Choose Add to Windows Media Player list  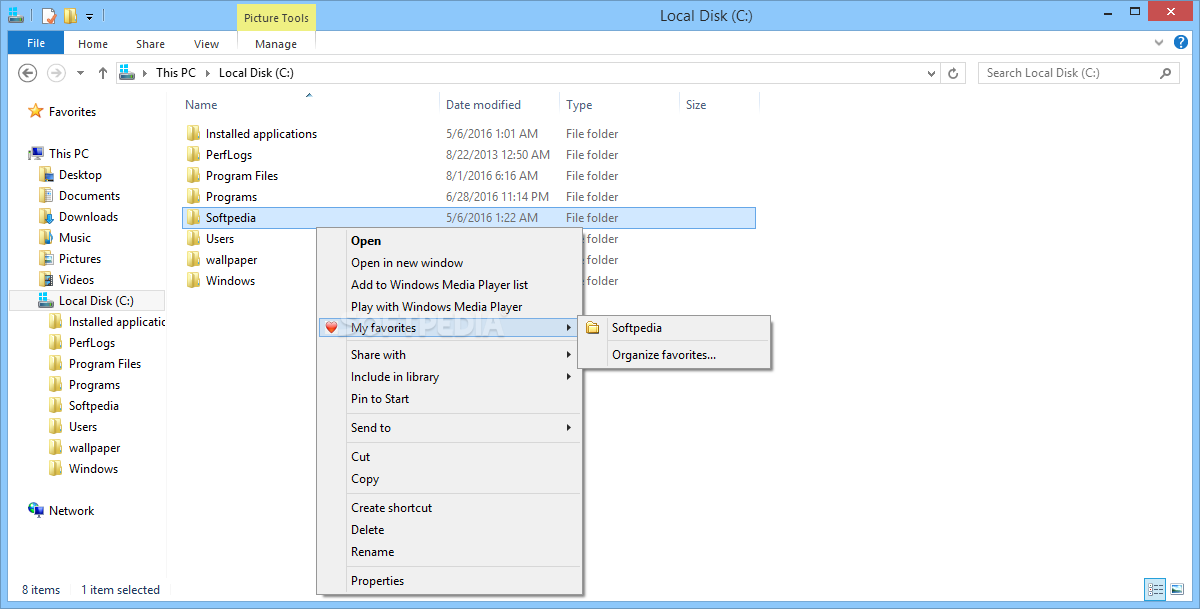tap(450, 285)
